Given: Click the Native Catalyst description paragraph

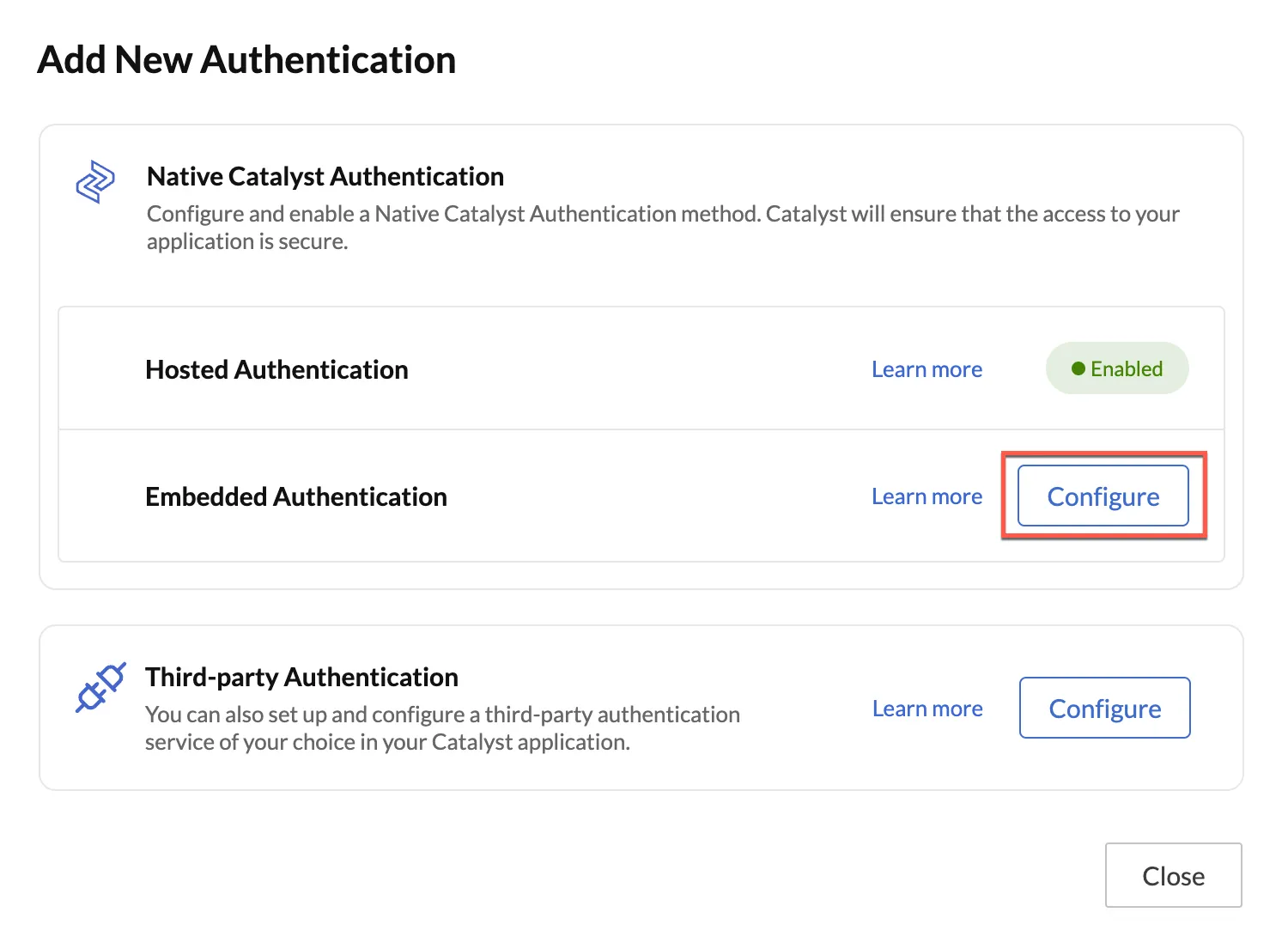Looking at the screenshot, I should click(x=663, y=228).
